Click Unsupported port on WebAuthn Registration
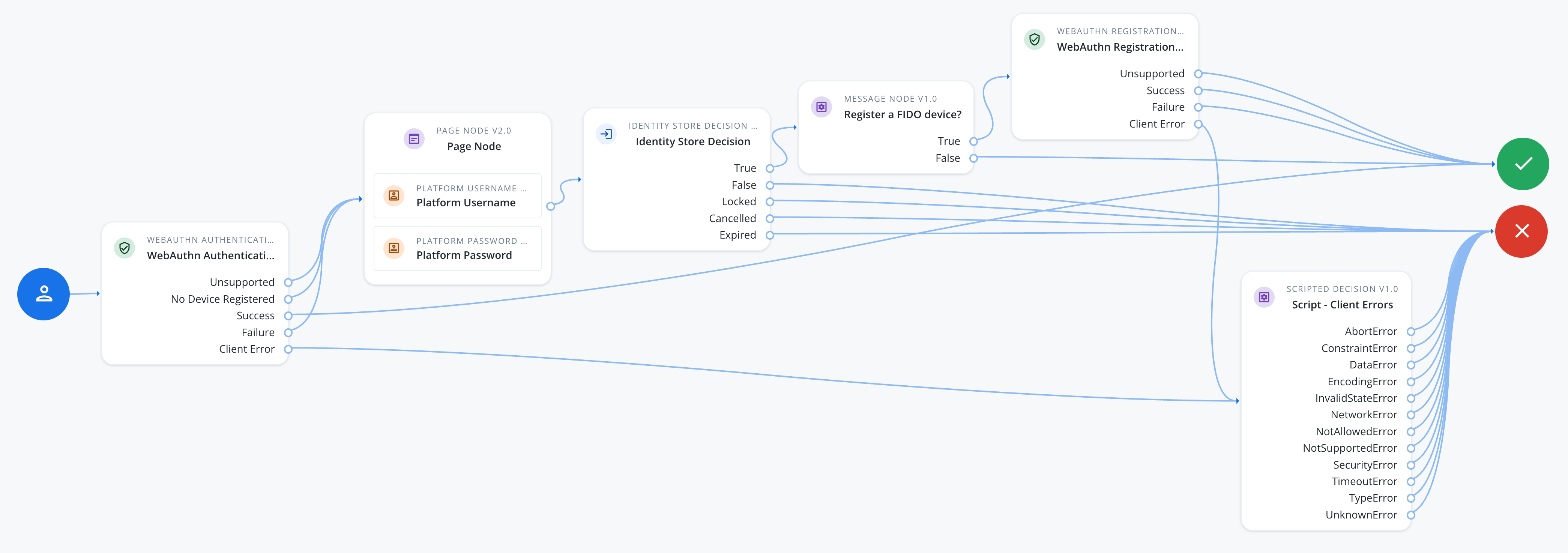Image resolution: width=1568 pixels, height=553 pixels. 1198,74
